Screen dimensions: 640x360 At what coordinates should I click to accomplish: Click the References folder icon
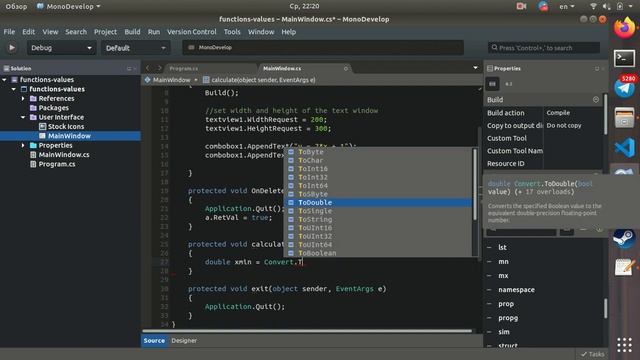pos(33,98)
